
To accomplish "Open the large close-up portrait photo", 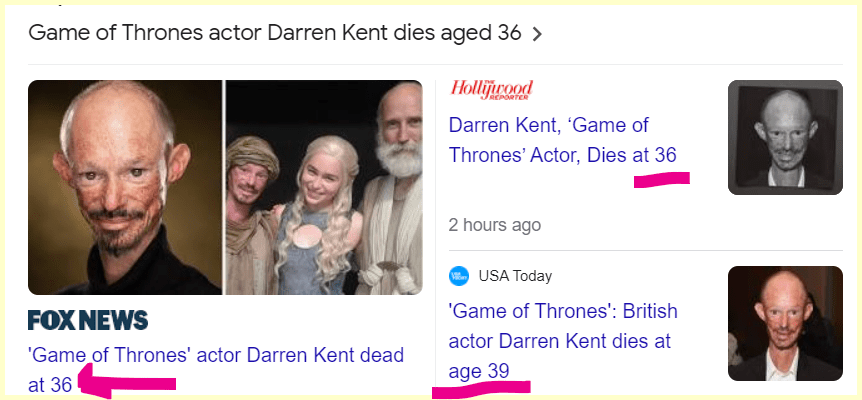I will pyautogui.click(x=125, y=187).
